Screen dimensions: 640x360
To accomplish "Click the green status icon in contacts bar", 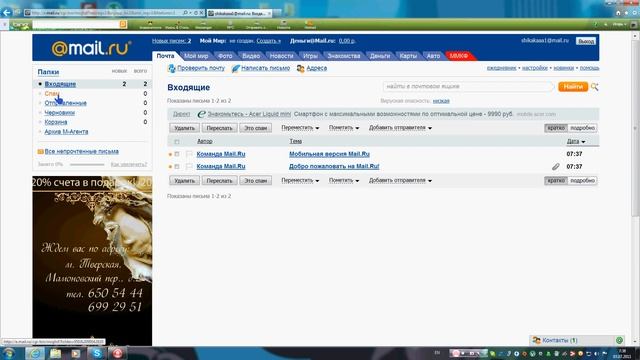I will click(x=619, y=340).
